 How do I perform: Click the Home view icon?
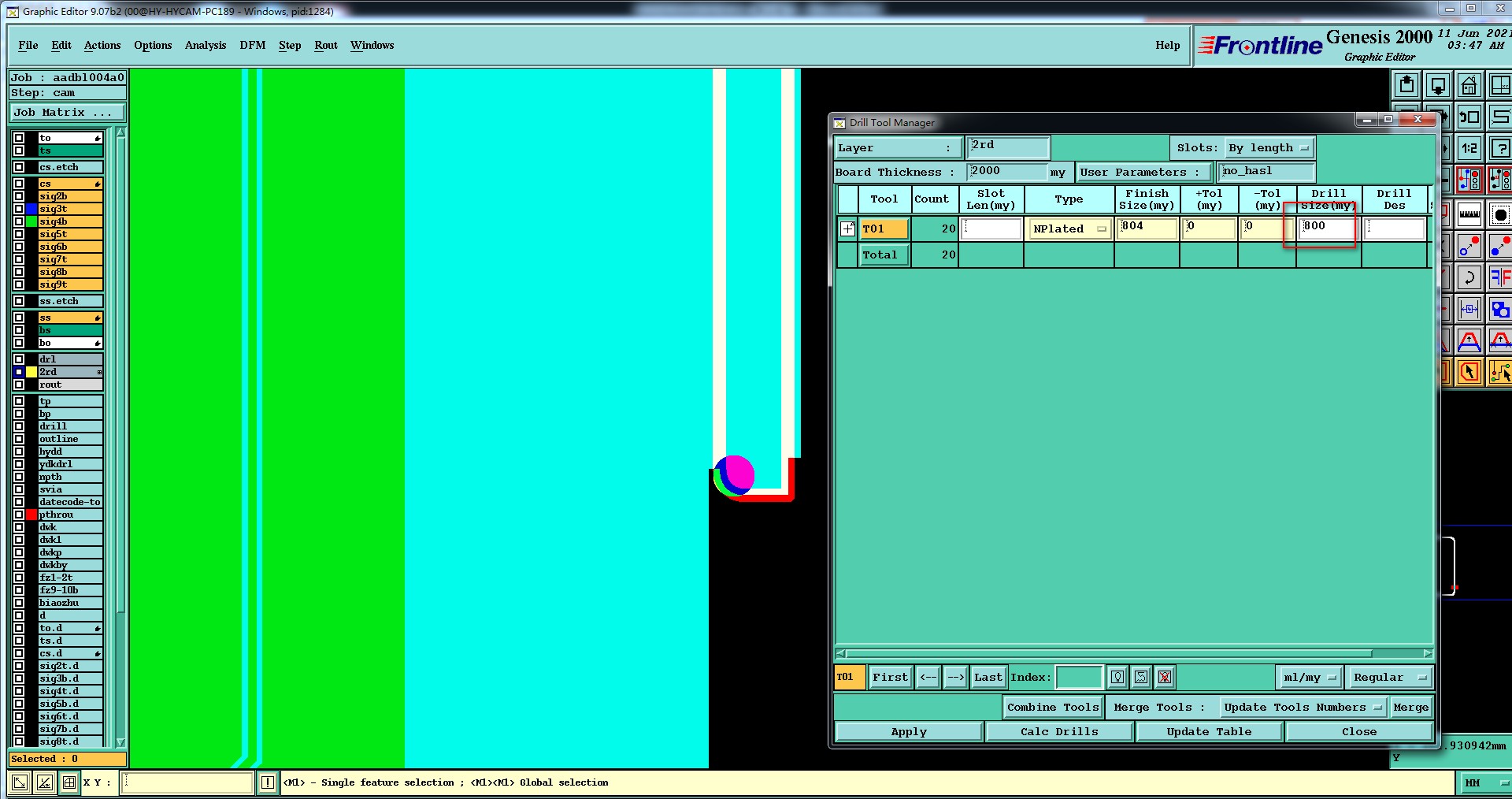coord(1469,85)
